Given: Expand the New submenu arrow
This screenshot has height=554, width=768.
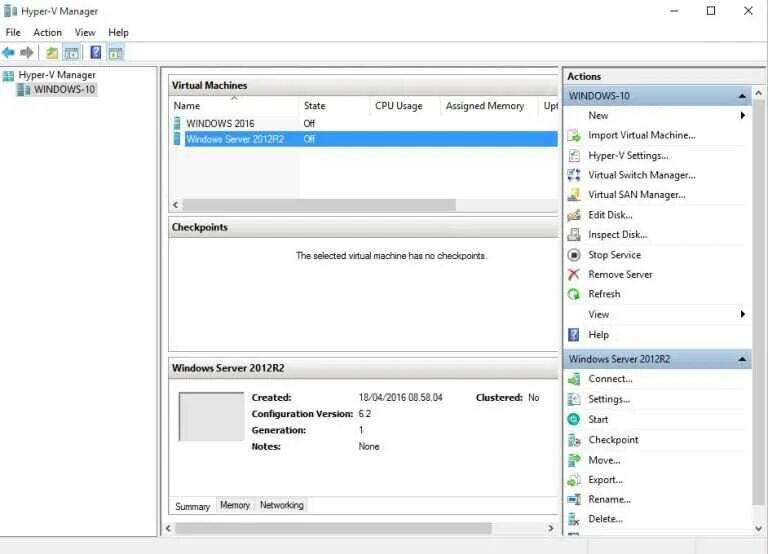Looking at the screenshot, I should click(743, 116).
